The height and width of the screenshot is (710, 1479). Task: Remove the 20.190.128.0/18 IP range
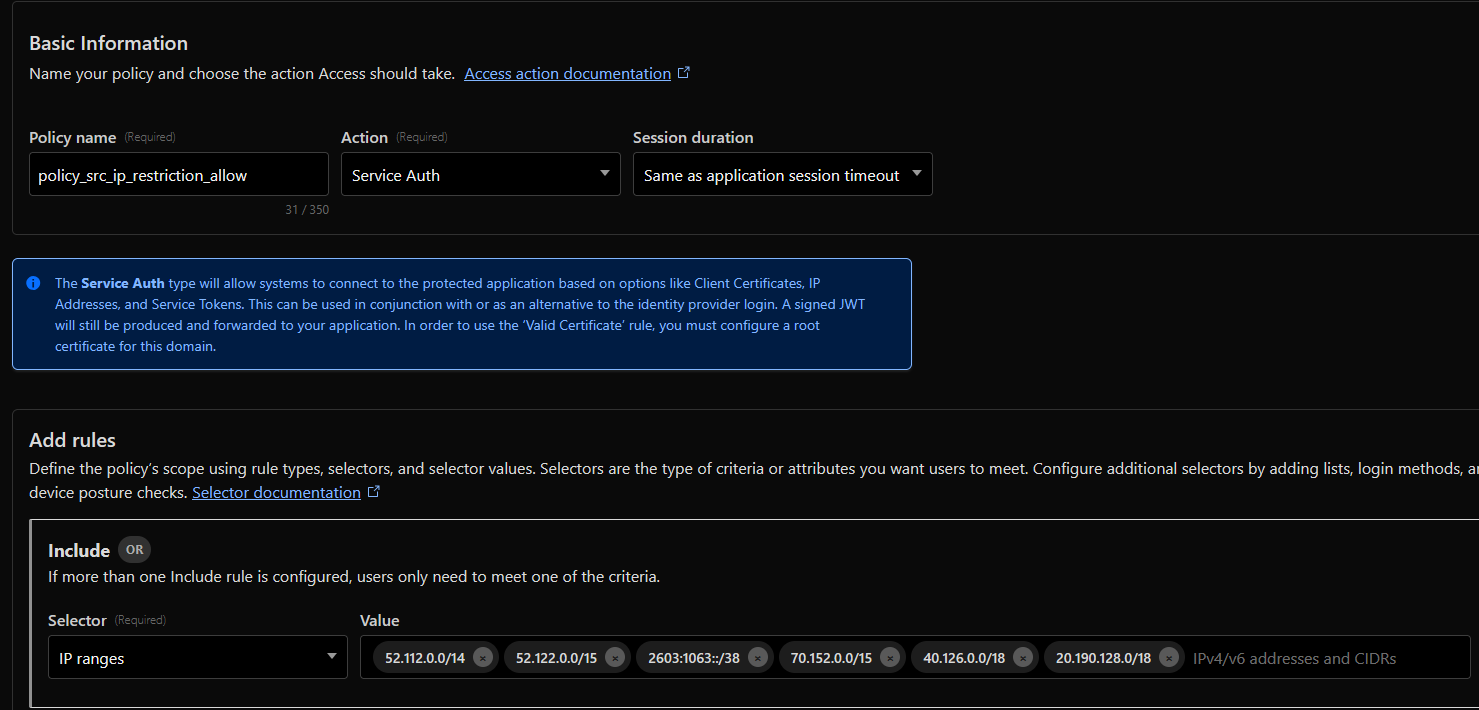click(1169, 657)
